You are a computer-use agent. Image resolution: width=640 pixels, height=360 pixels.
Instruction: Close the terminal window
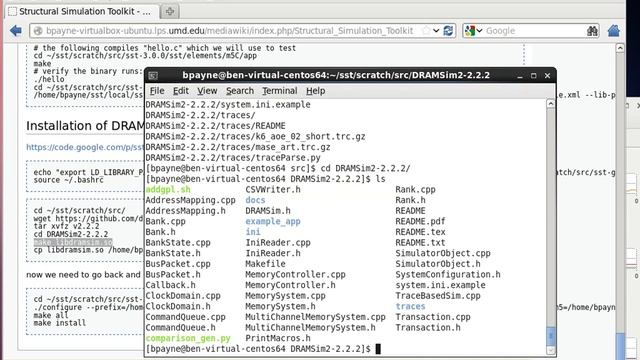coord(547,76)
